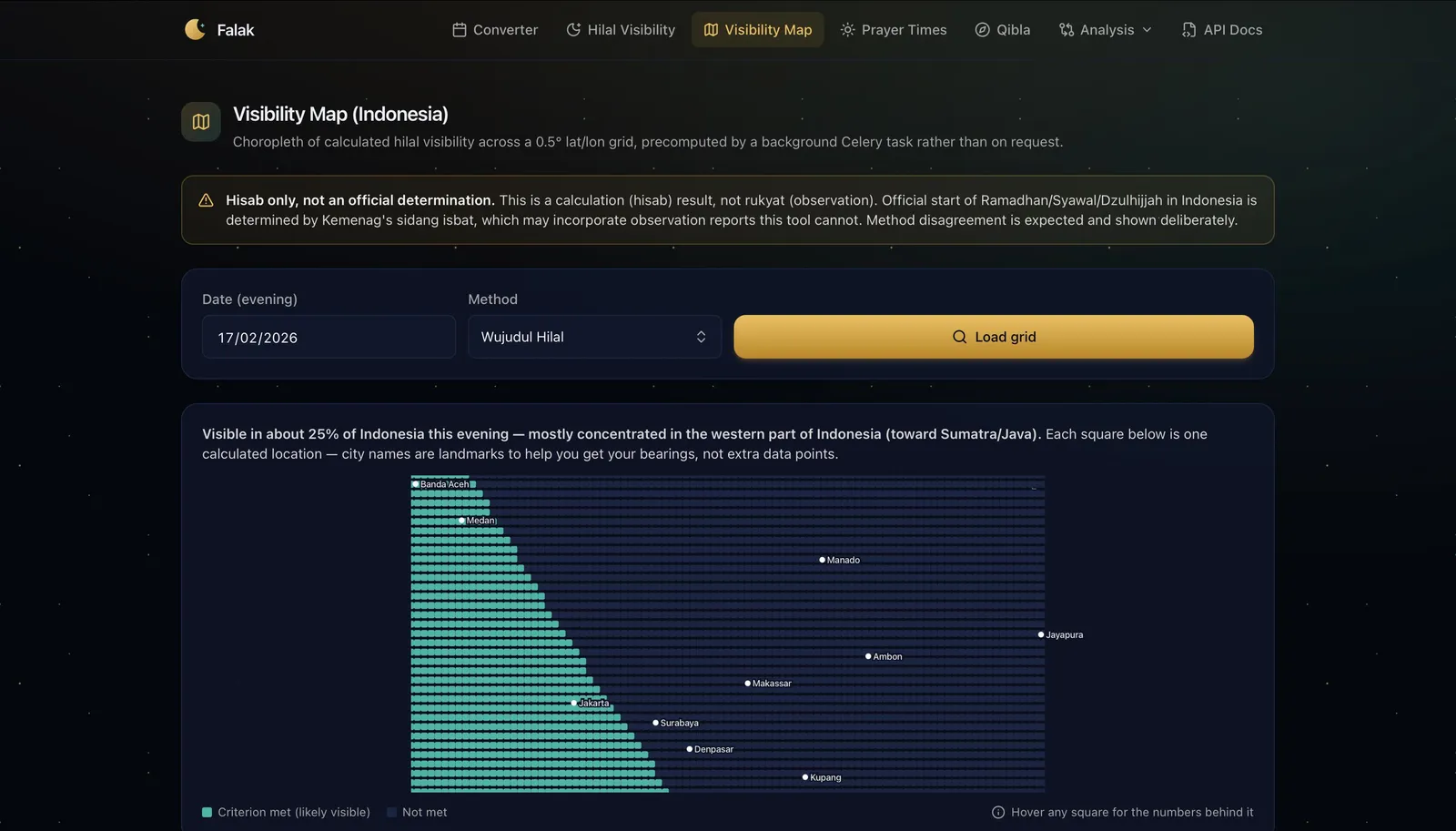Click the Jakarta marker on the map
Image resolution: width=1456 pixels, height=831 pixels.
pos(574,704)
